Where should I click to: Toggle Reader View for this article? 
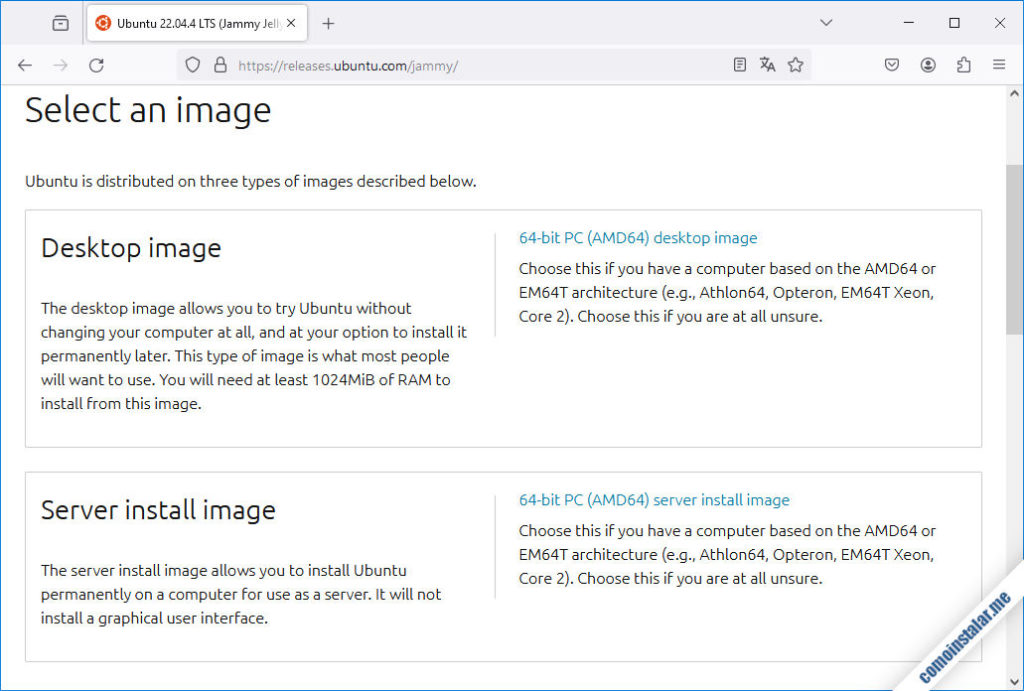click(x=739, y=64)
